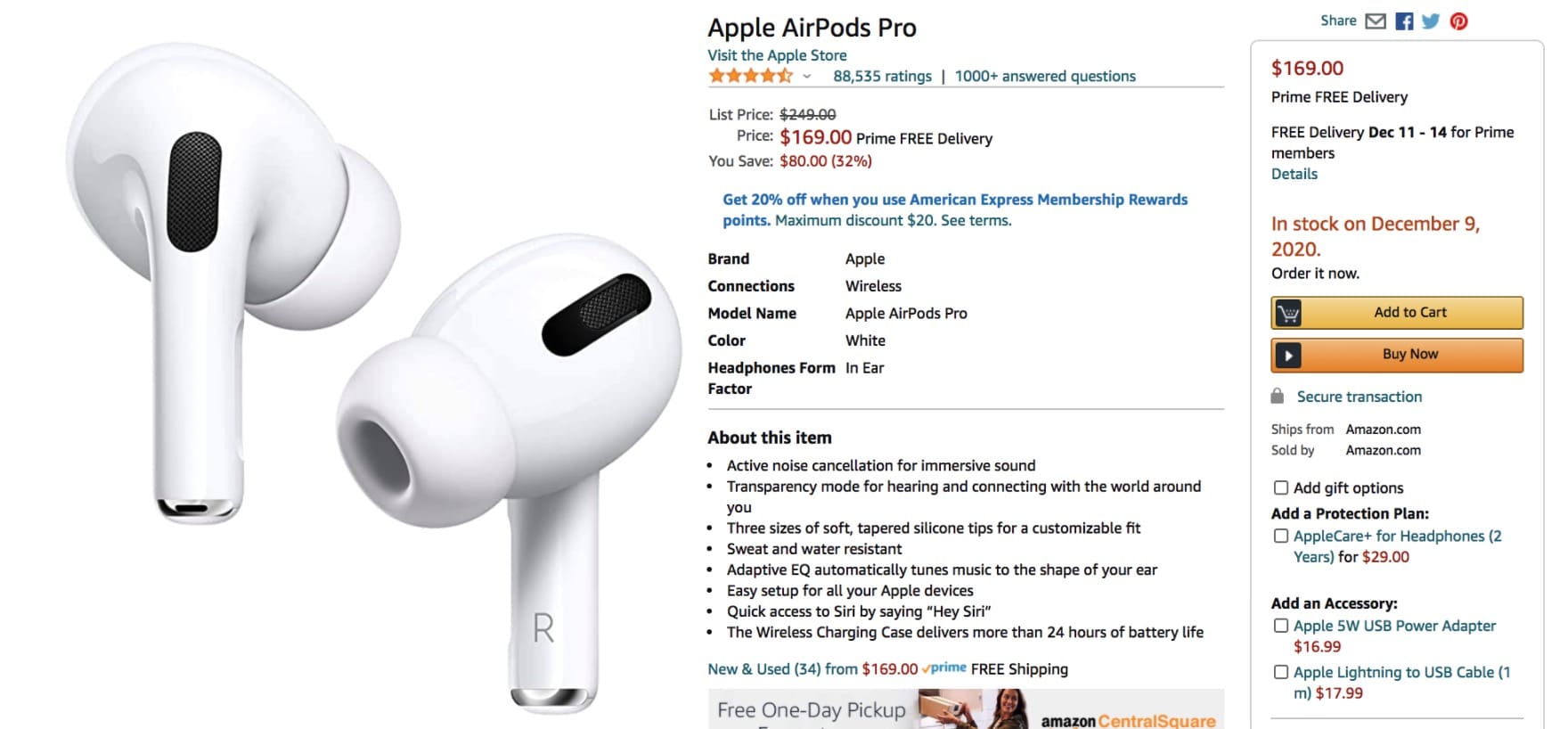
Task: Open delivery Details link
Action: pos(1294,174)
